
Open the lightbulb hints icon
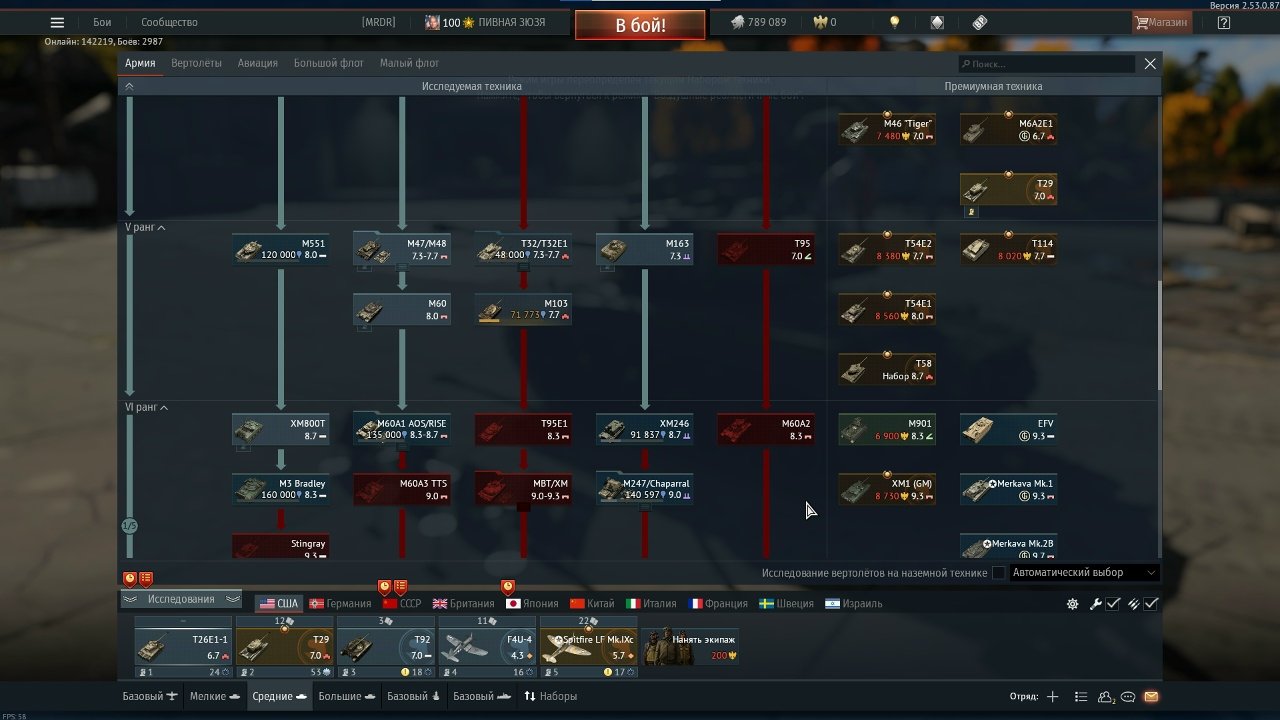[895, 22]
